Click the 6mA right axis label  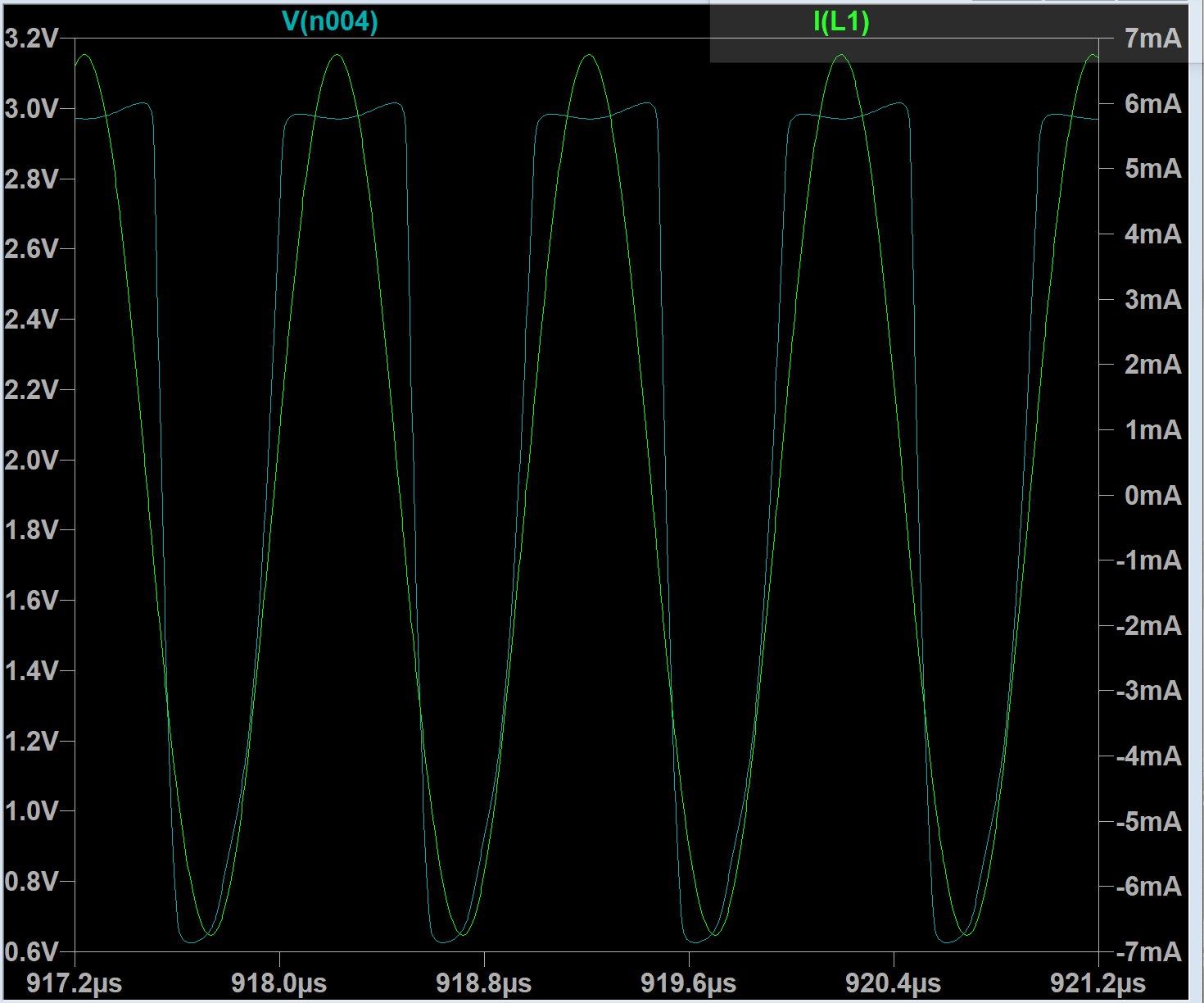pos(1153,103)
